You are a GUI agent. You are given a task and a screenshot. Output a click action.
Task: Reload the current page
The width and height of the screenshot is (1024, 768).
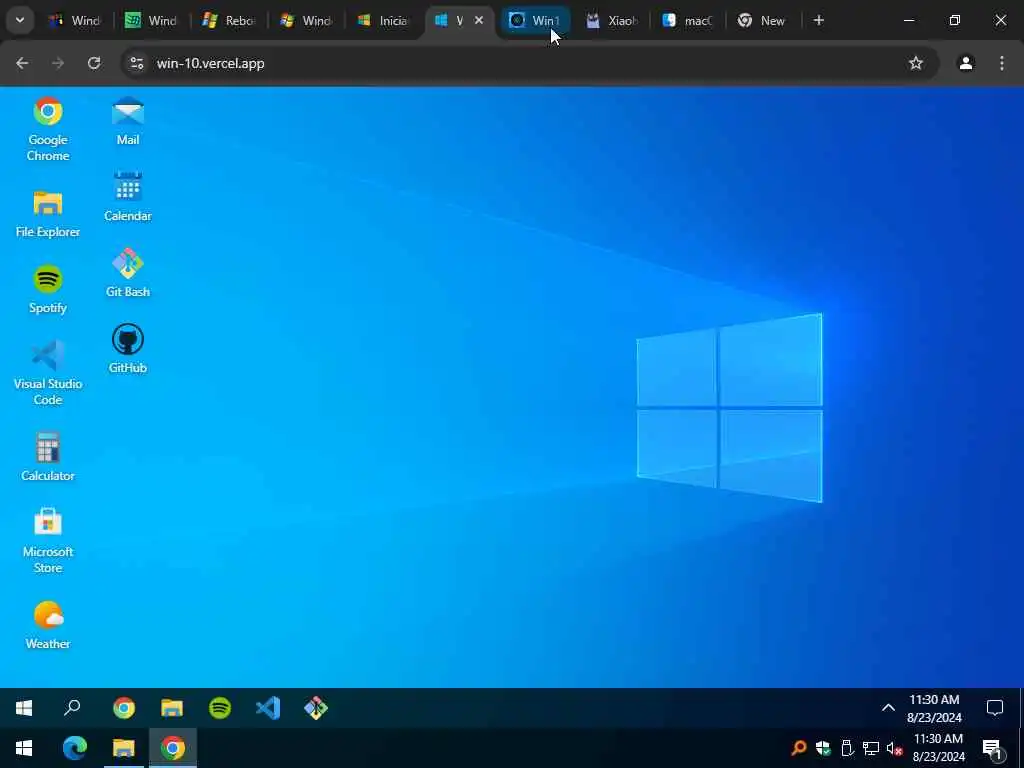94,63
